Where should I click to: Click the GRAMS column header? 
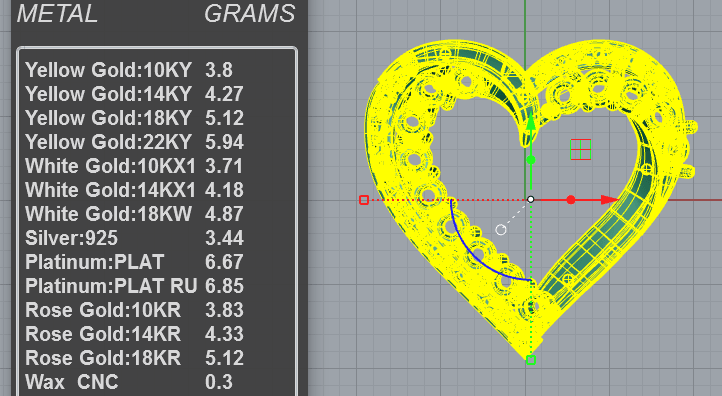tap(250, 13)
